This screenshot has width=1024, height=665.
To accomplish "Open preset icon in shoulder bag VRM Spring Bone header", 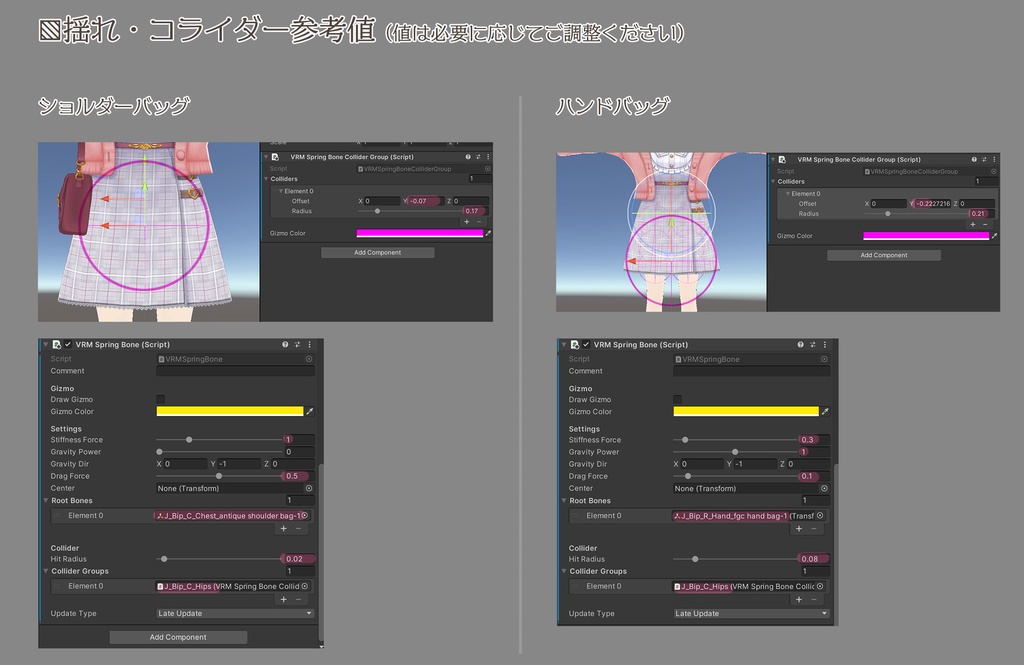I will click(297, 344).
